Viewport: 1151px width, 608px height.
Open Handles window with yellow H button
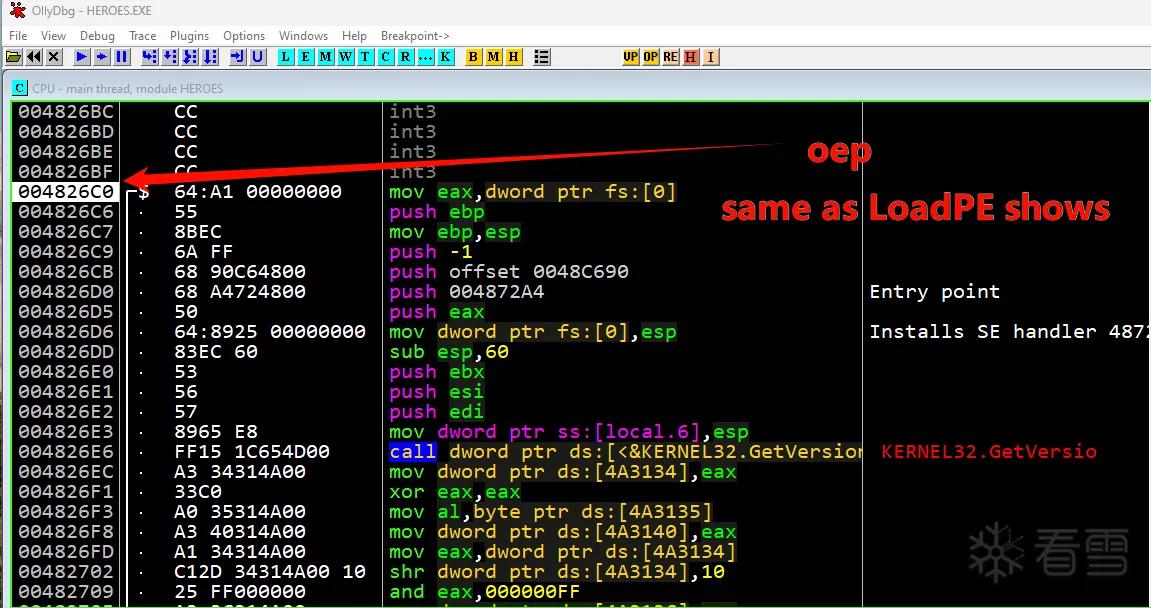(514, 57)
